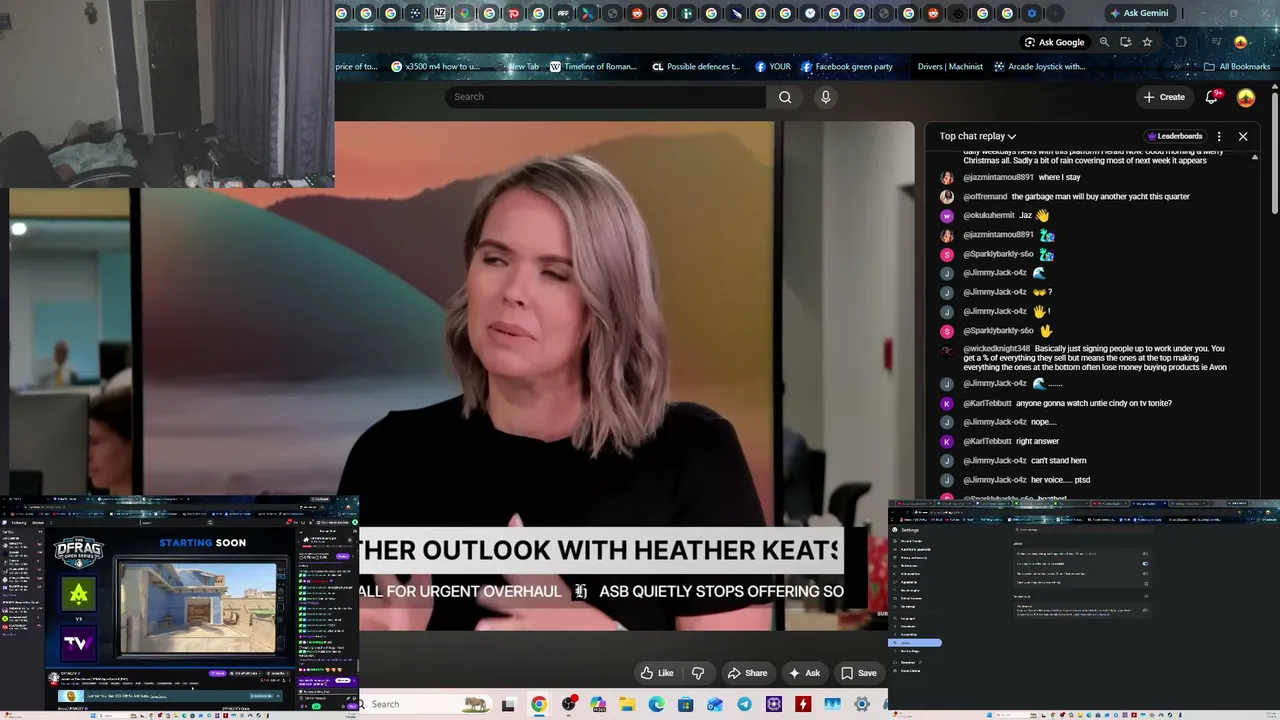Open the 'Timeline of Roman...' bookmark
Viewport: 1280px width, 720px height.
pos(592,67)
